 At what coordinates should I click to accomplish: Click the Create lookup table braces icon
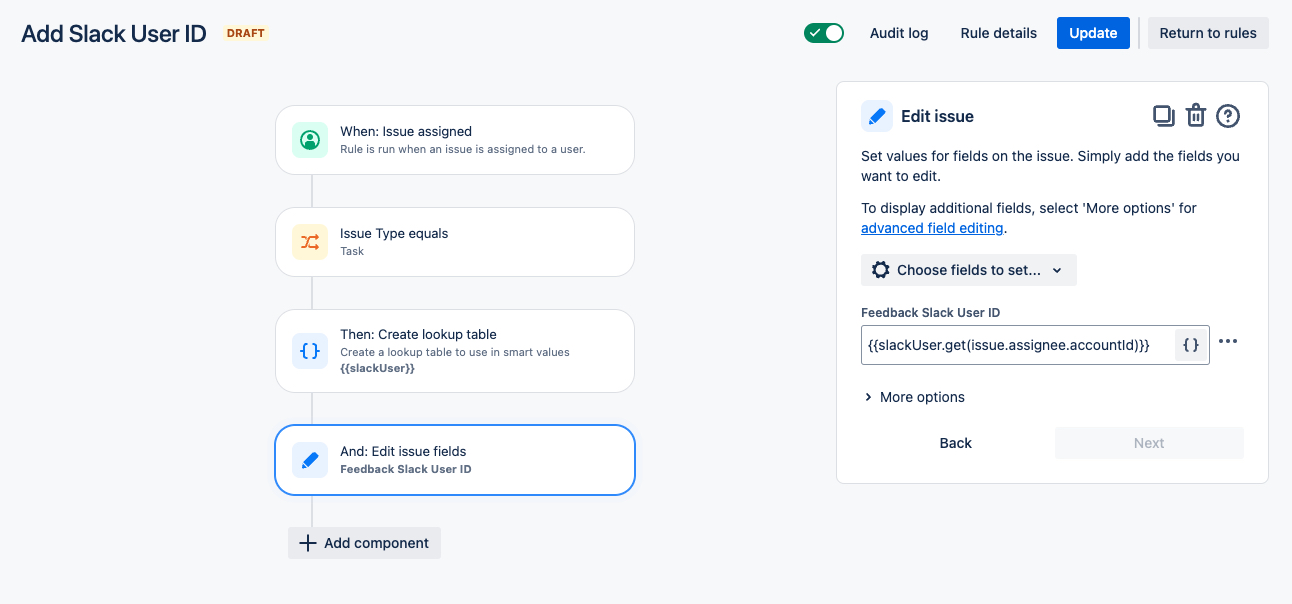[310, 351]
